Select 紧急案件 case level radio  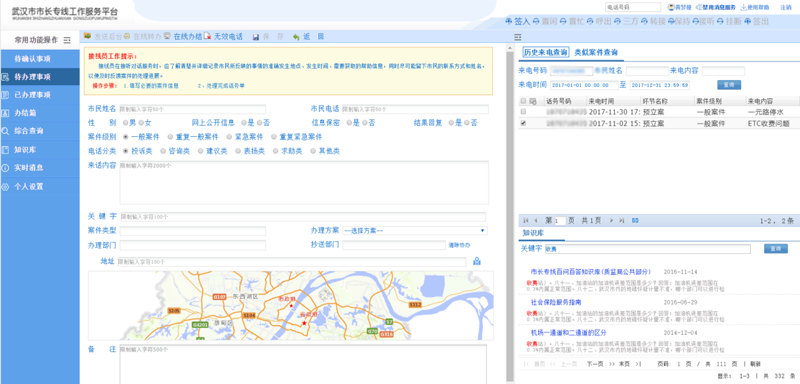tap(230, 137)
